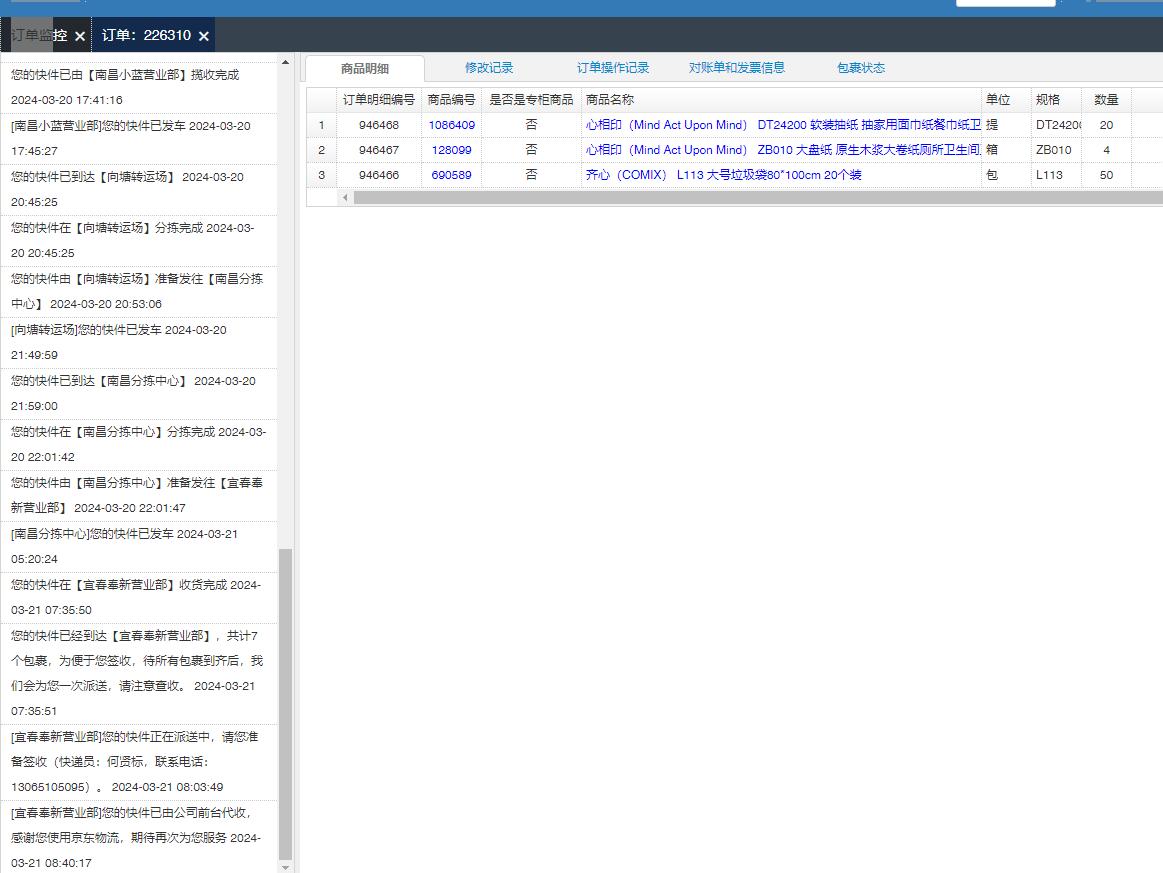Click the 订单明细编号 column header

[x=379, y=99]
